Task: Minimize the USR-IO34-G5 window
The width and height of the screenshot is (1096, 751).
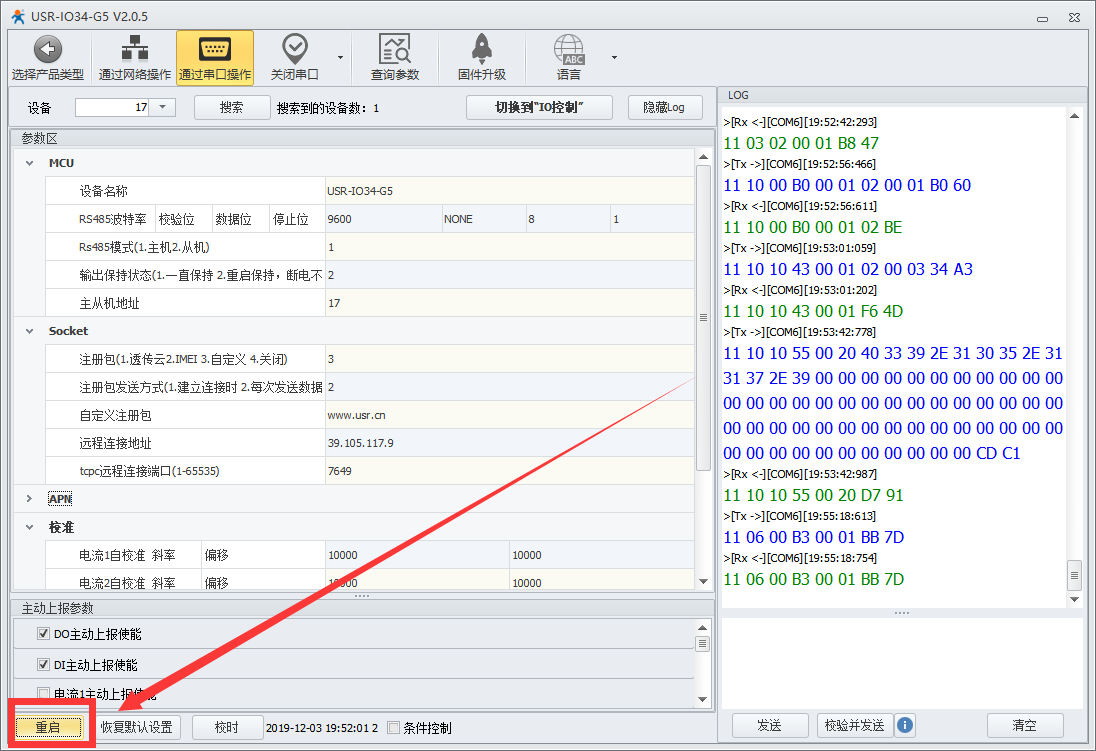Action: tap(1042, 18)
